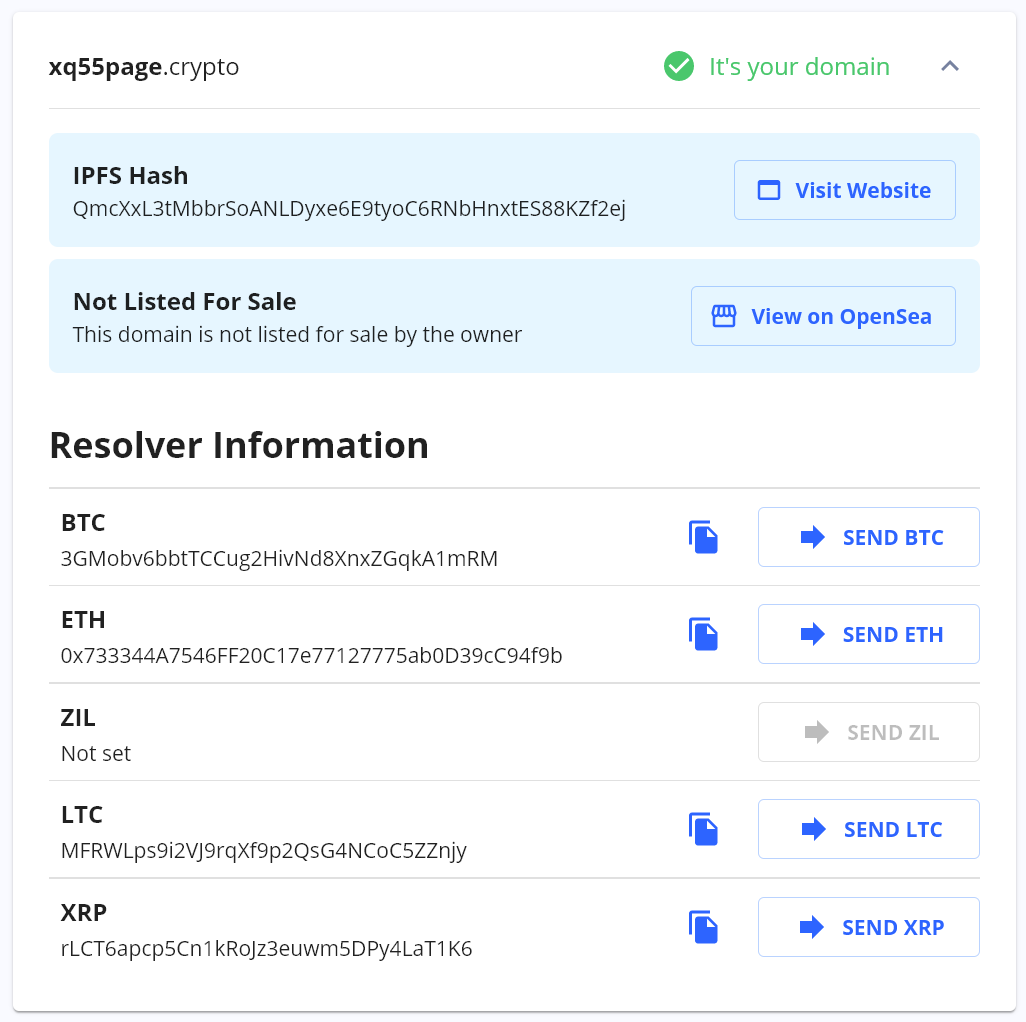Click the SEND BTC button
Image resolution: width=1026 pixels, height=1022 pixels.
pos(868,537)
